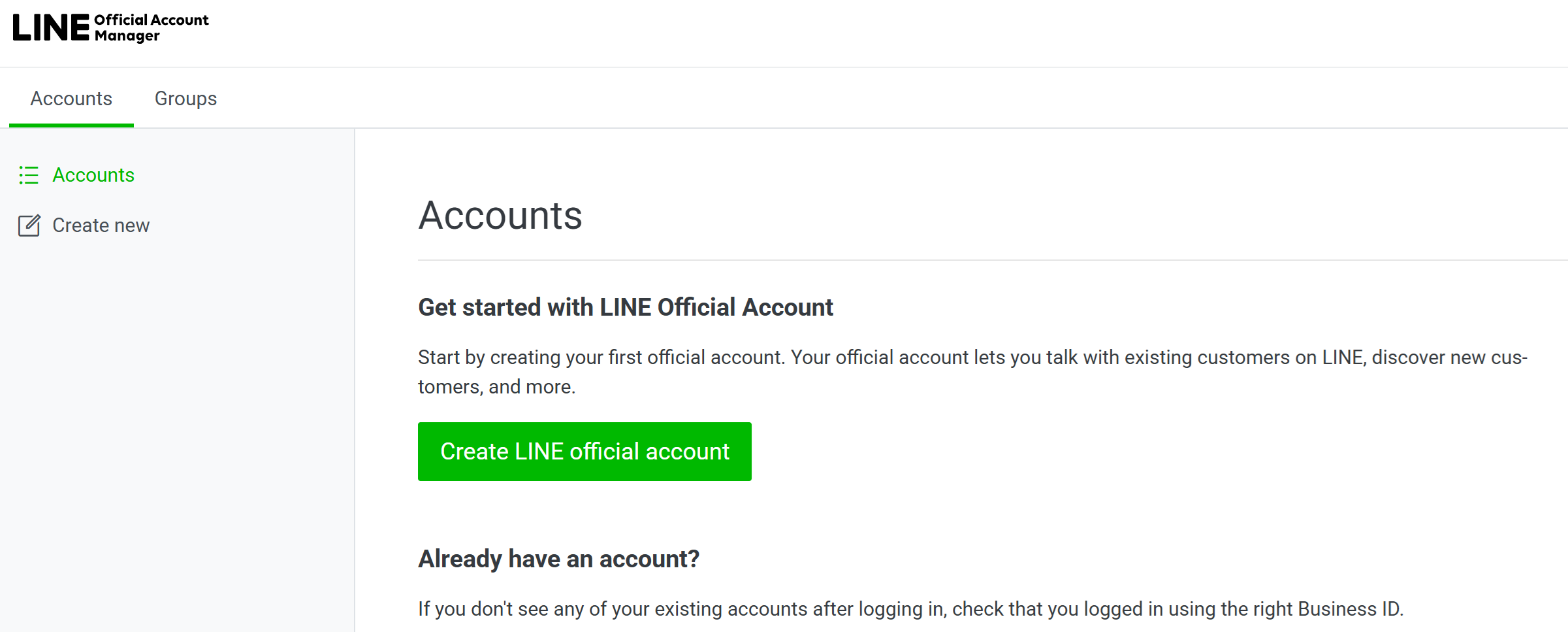This screenshot has height=632, width=1568.
Task: Switch to the Accounts tab
Action: point(71,98)
